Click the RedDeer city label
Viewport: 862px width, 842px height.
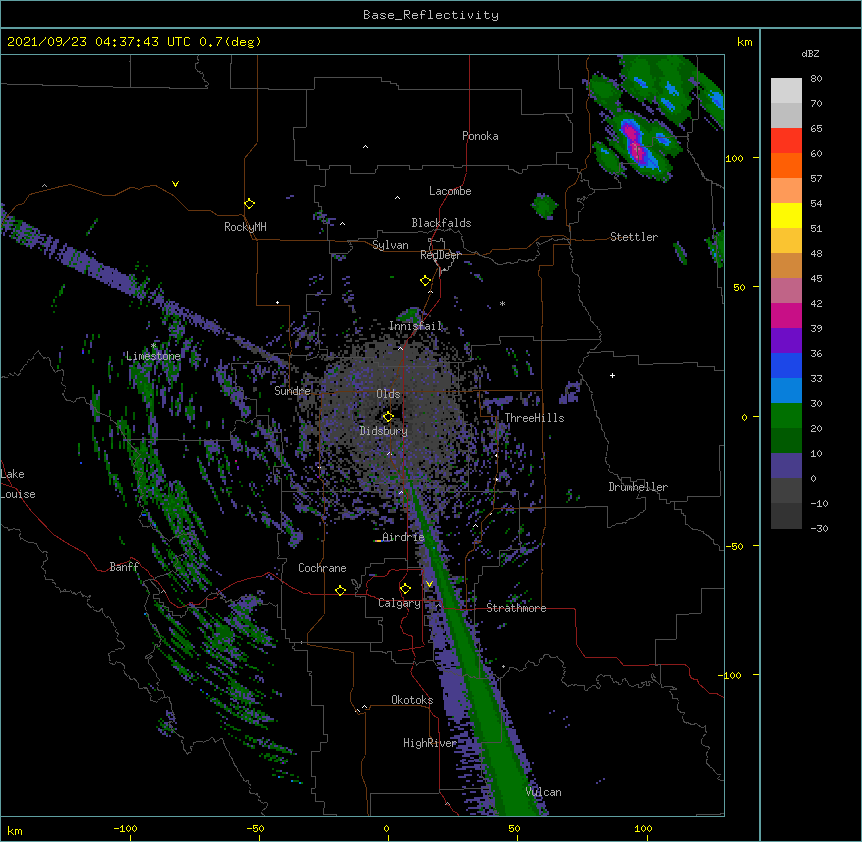440,255
